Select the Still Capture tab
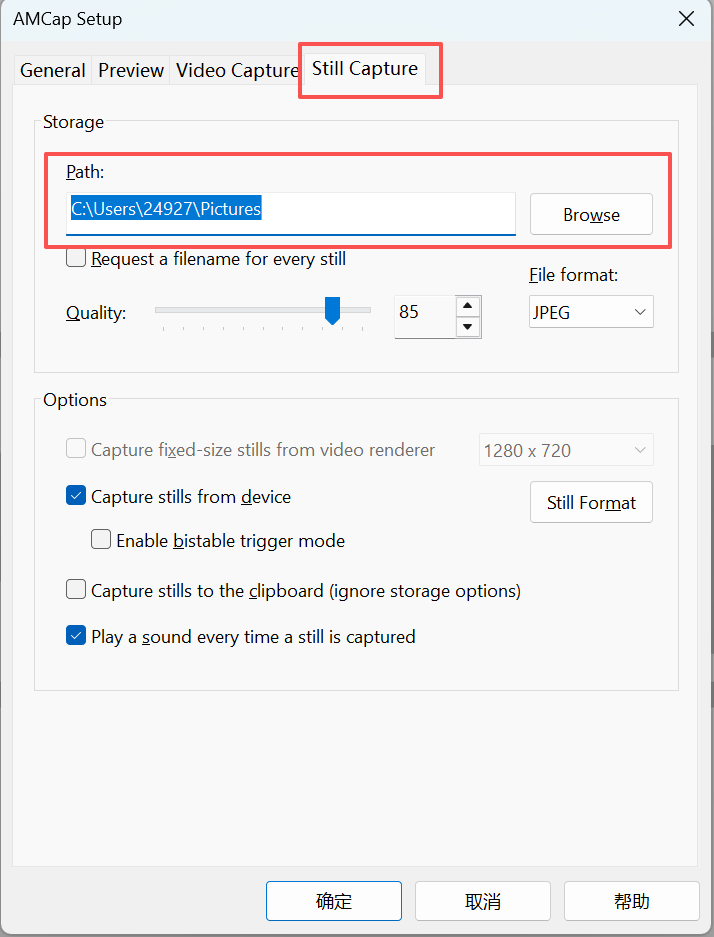 point(364,69)
